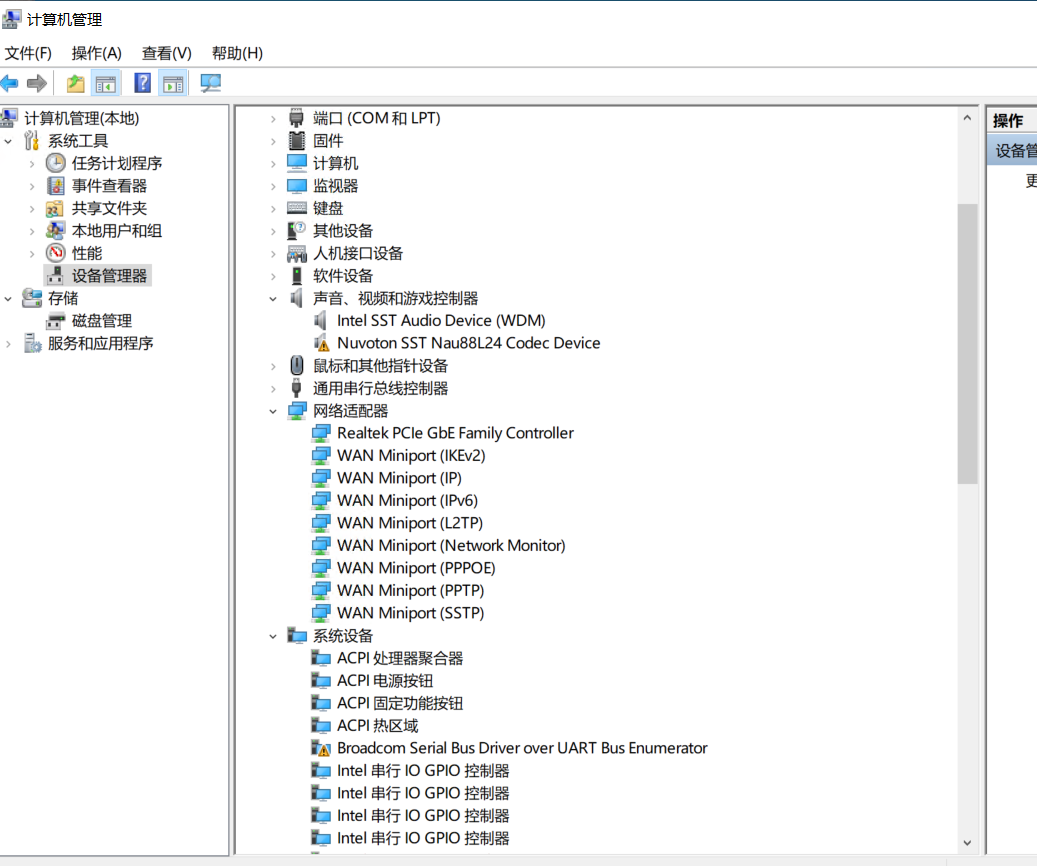Open the 操作(A) menu
Screen dimensions: 1037x866
pyautogui.click(x=96, y=53)
